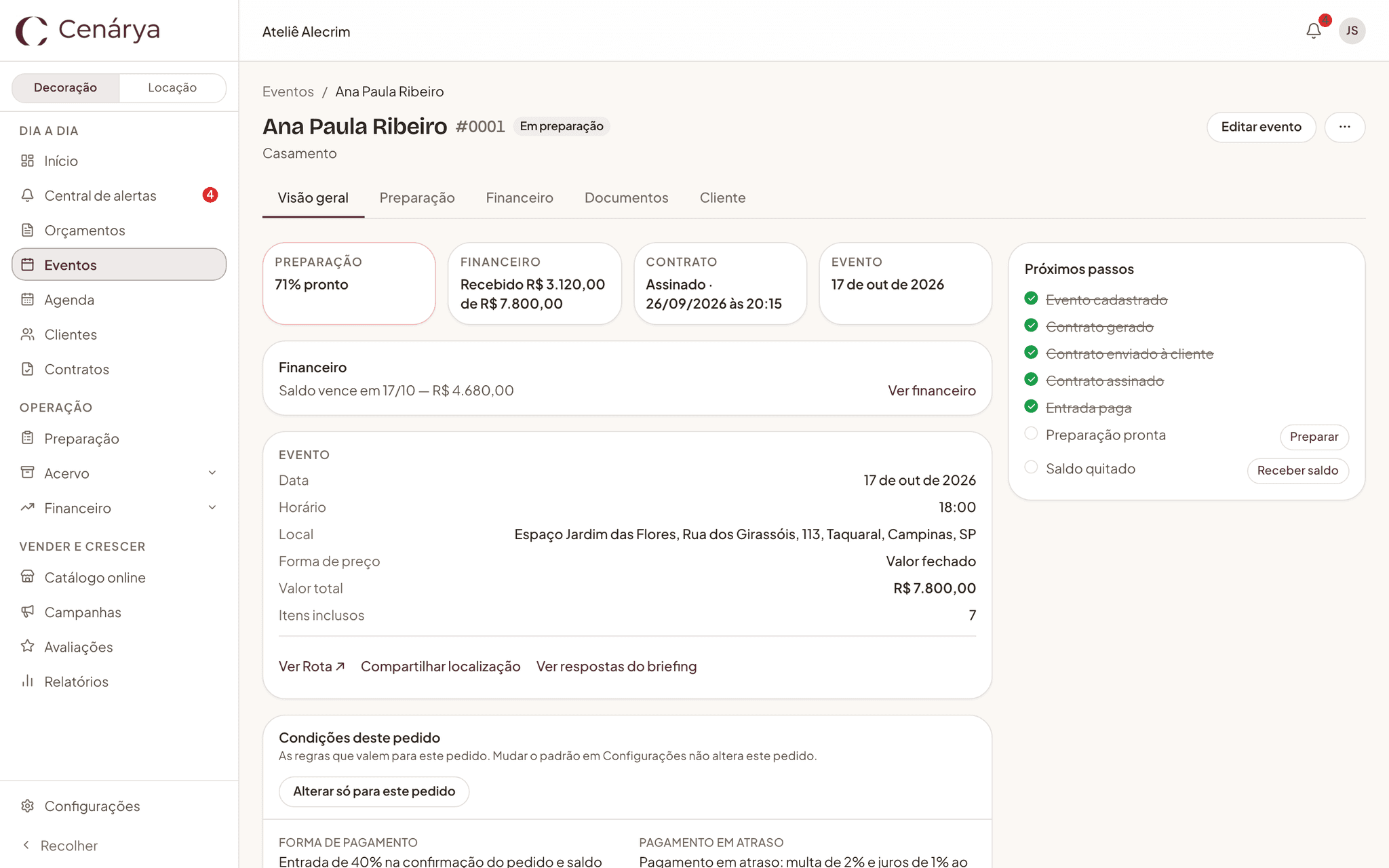
Task: Click Alterar só para este pedido
Action: [374, 791]
